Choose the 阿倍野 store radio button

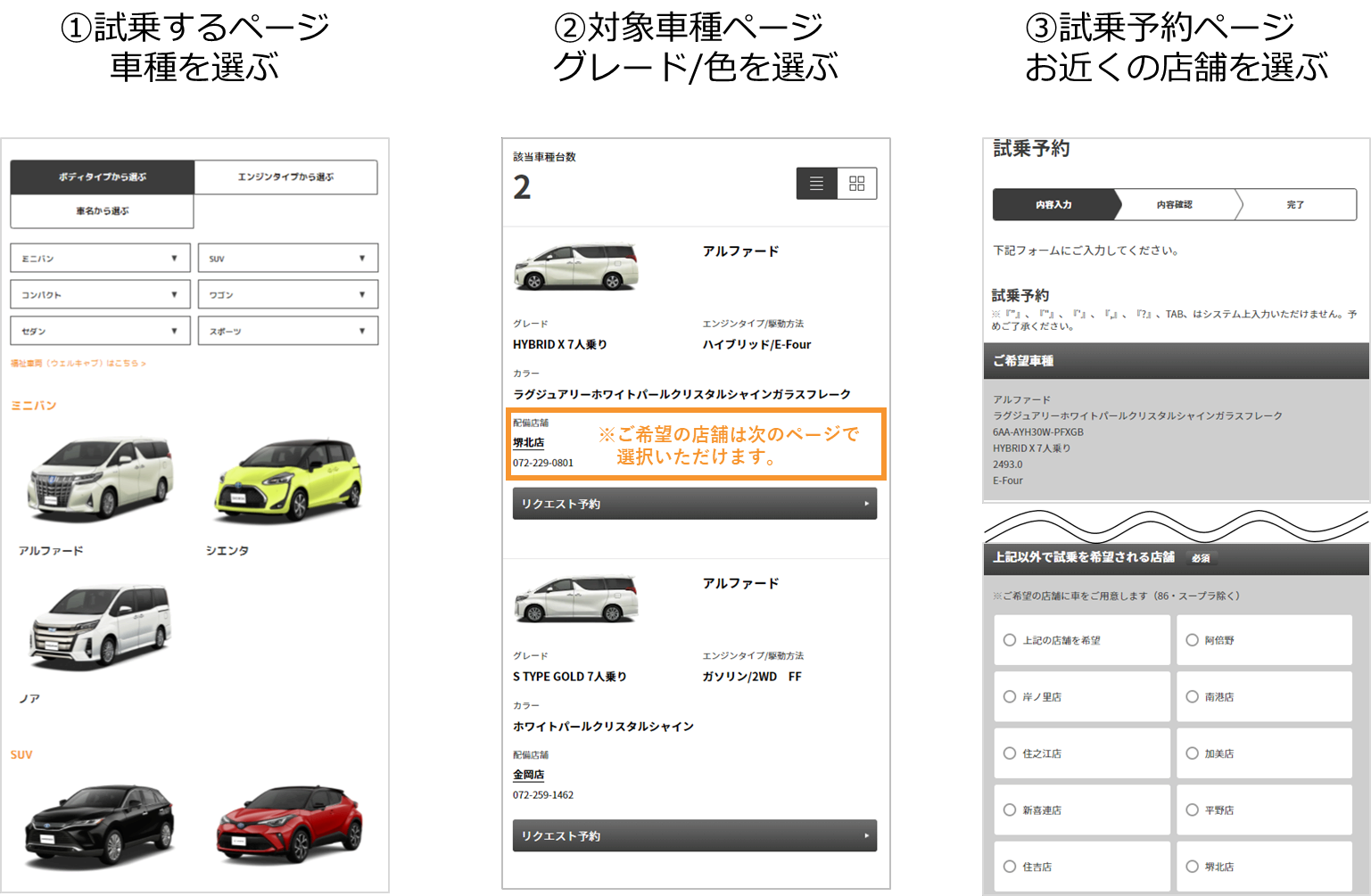[1192, 640]
